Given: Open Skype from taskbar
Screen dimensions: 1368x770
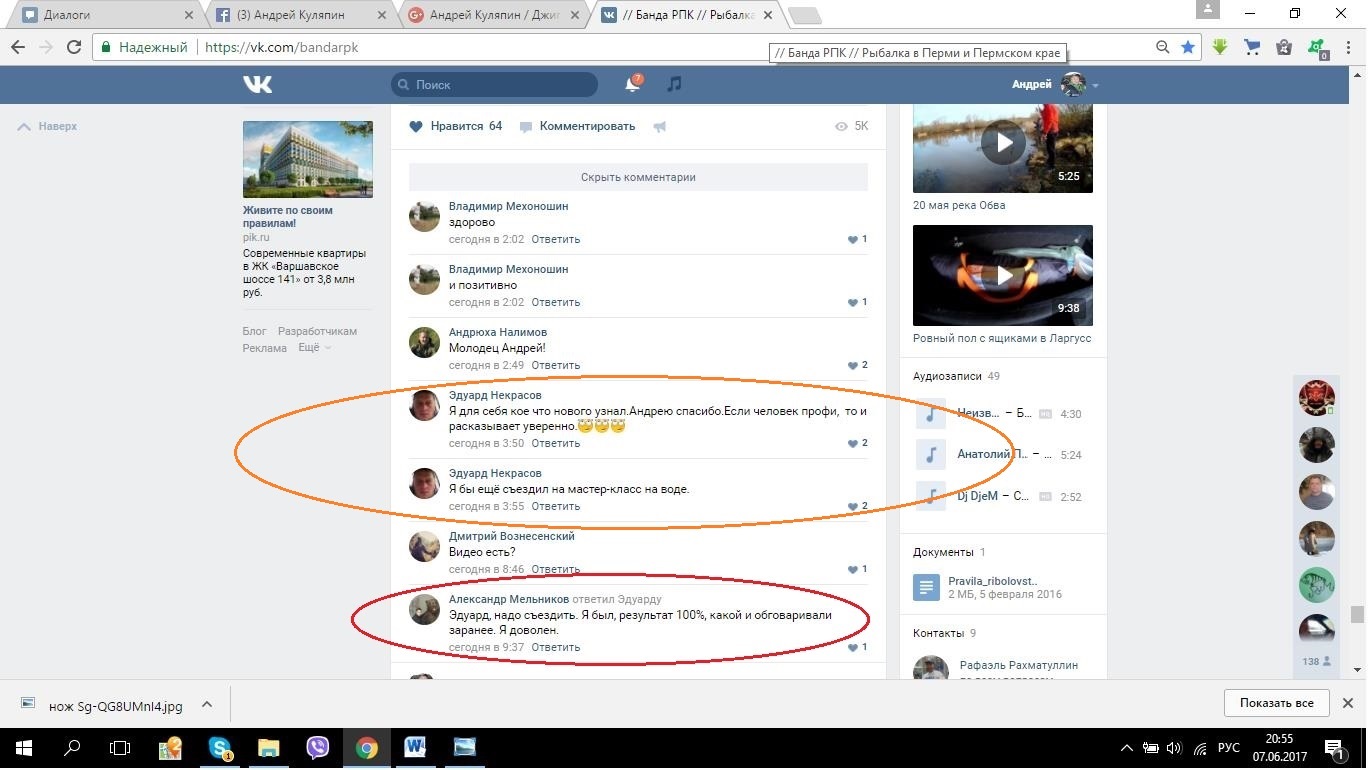Looking at the screenshot, I should (x=220, y=747).
